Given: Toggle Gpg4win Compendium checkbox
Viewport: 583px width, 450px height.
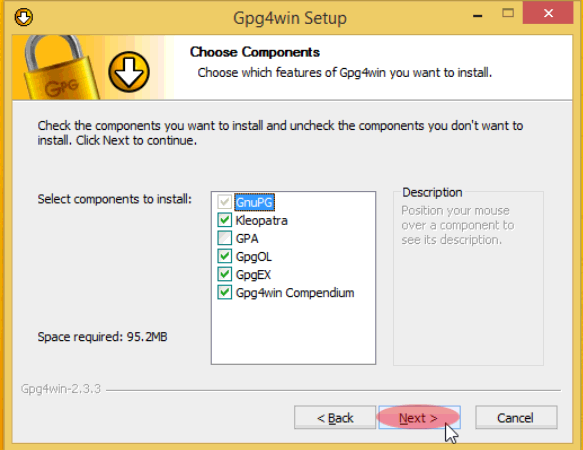Looking at the screenshot, I should pos(225,292).
